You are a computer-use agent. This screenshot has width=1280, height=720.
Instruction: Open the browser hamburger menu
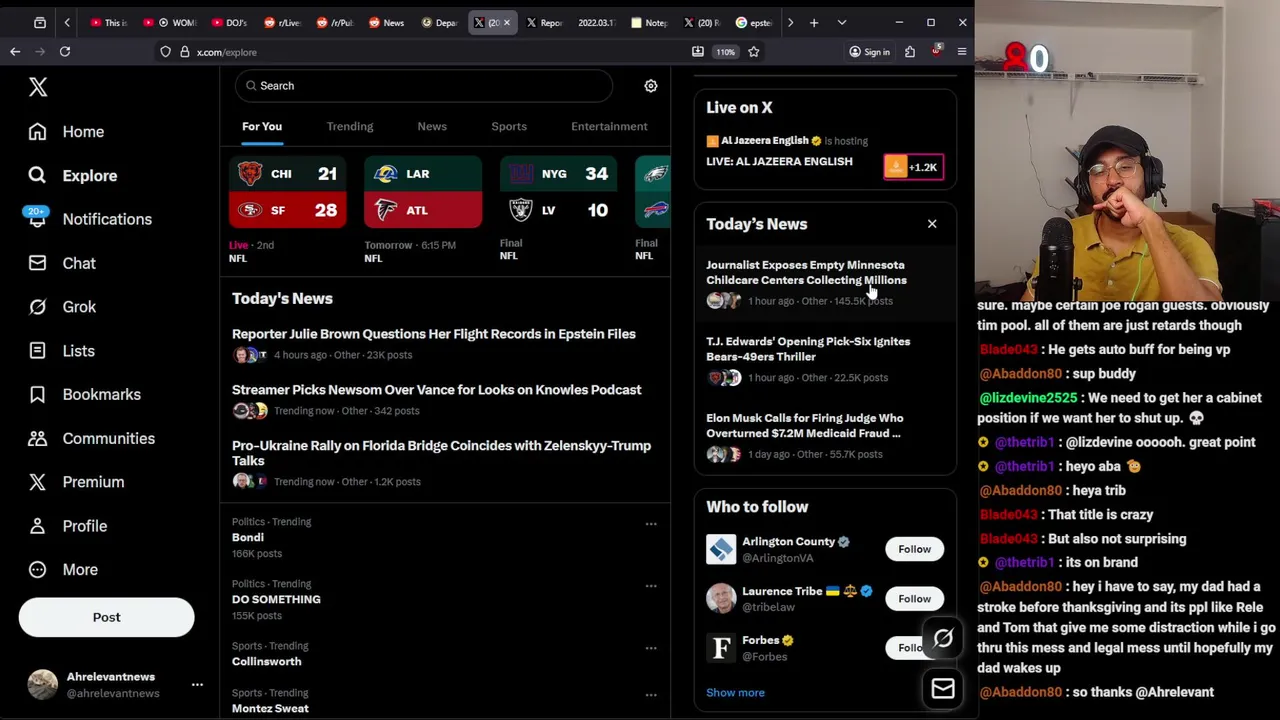click(x=962, y=52)
